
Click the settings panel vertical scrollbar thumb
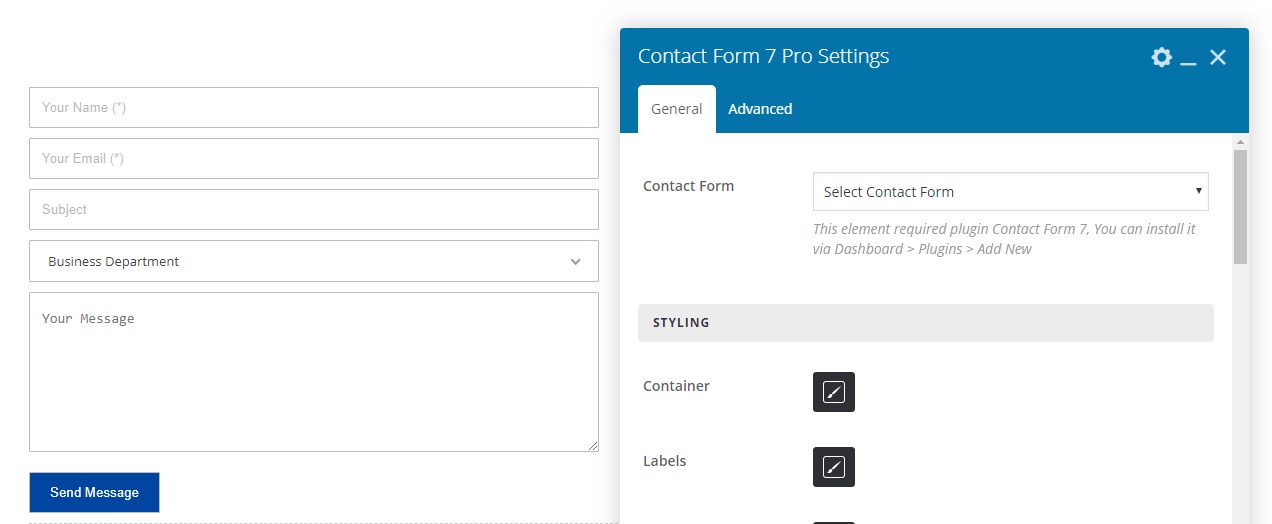click(1240, 206)
